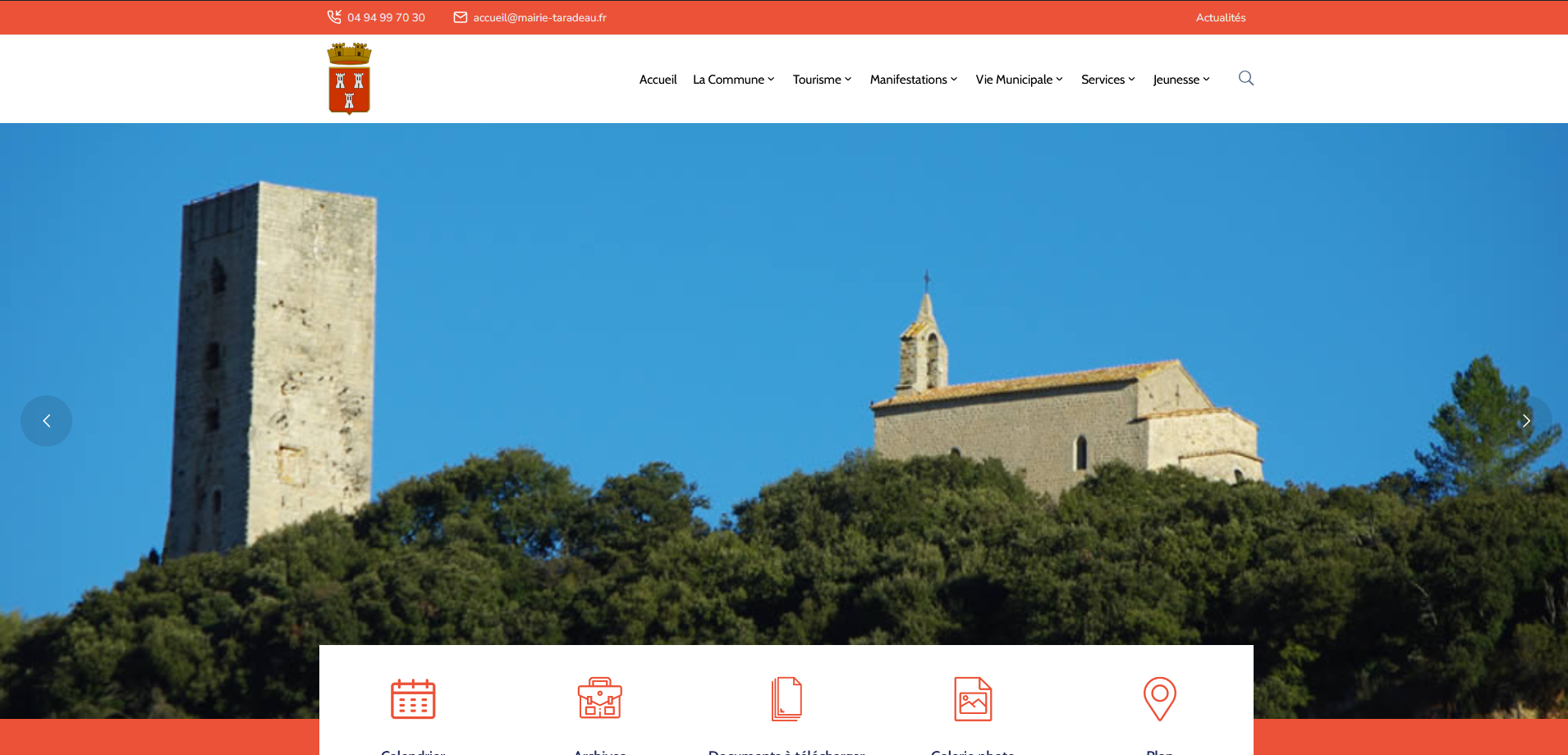Expand the Tourisme dropdown menu
Image resolution: width=1568 pixels, height=755 pixels.
822,80
